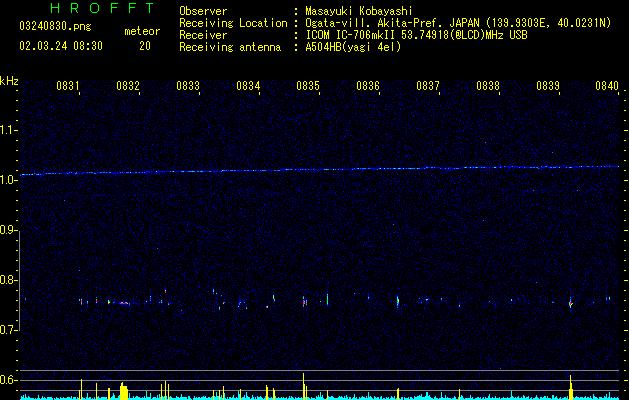Screen dimensions: 629x400
Task: Click the 0832 time marker
Action: (128, 85)
